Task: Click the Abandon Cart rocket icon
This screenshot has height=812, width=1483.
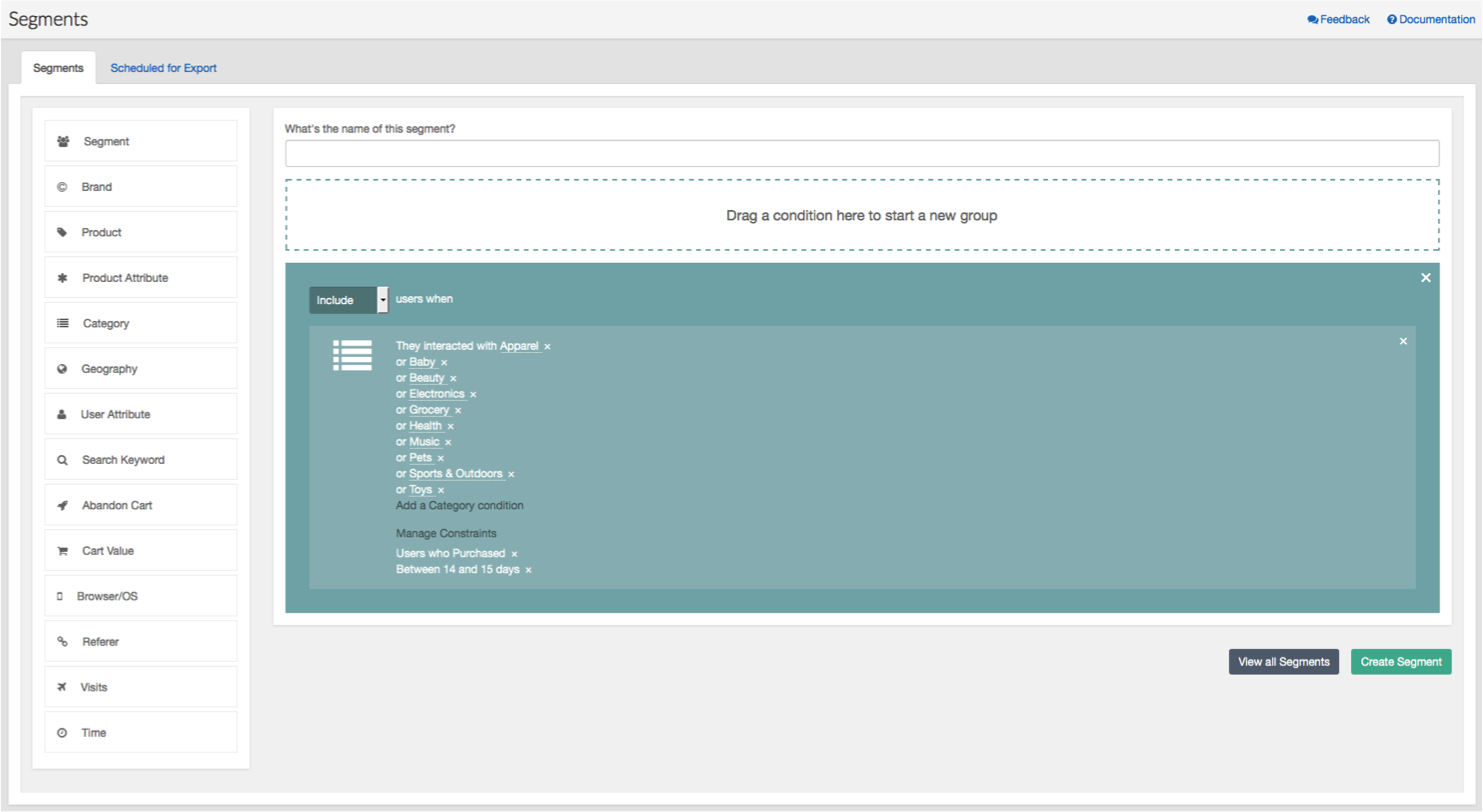Action: [62, 505]
